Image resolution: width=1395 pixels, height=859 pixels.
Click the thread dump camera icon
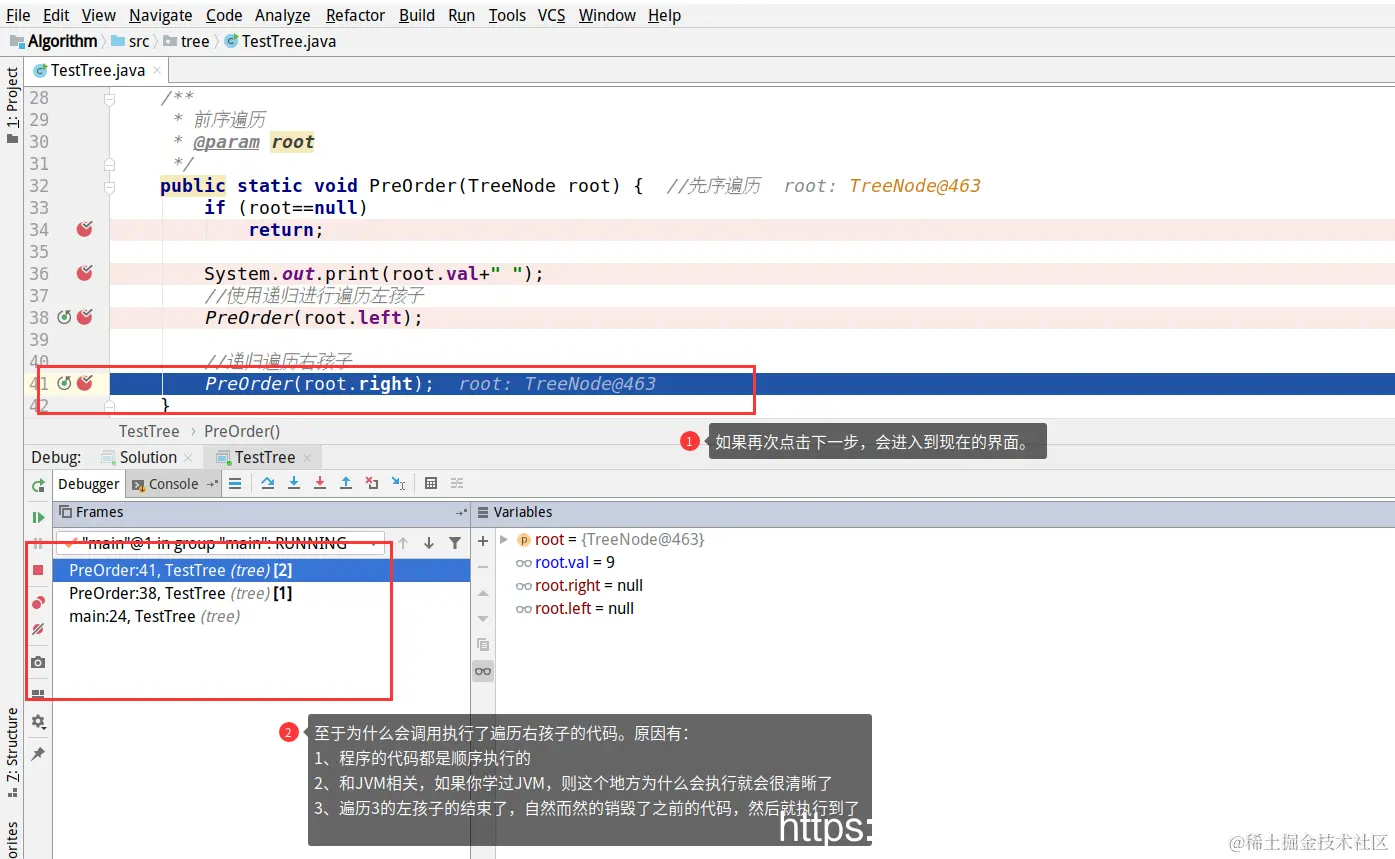point(38,662)
